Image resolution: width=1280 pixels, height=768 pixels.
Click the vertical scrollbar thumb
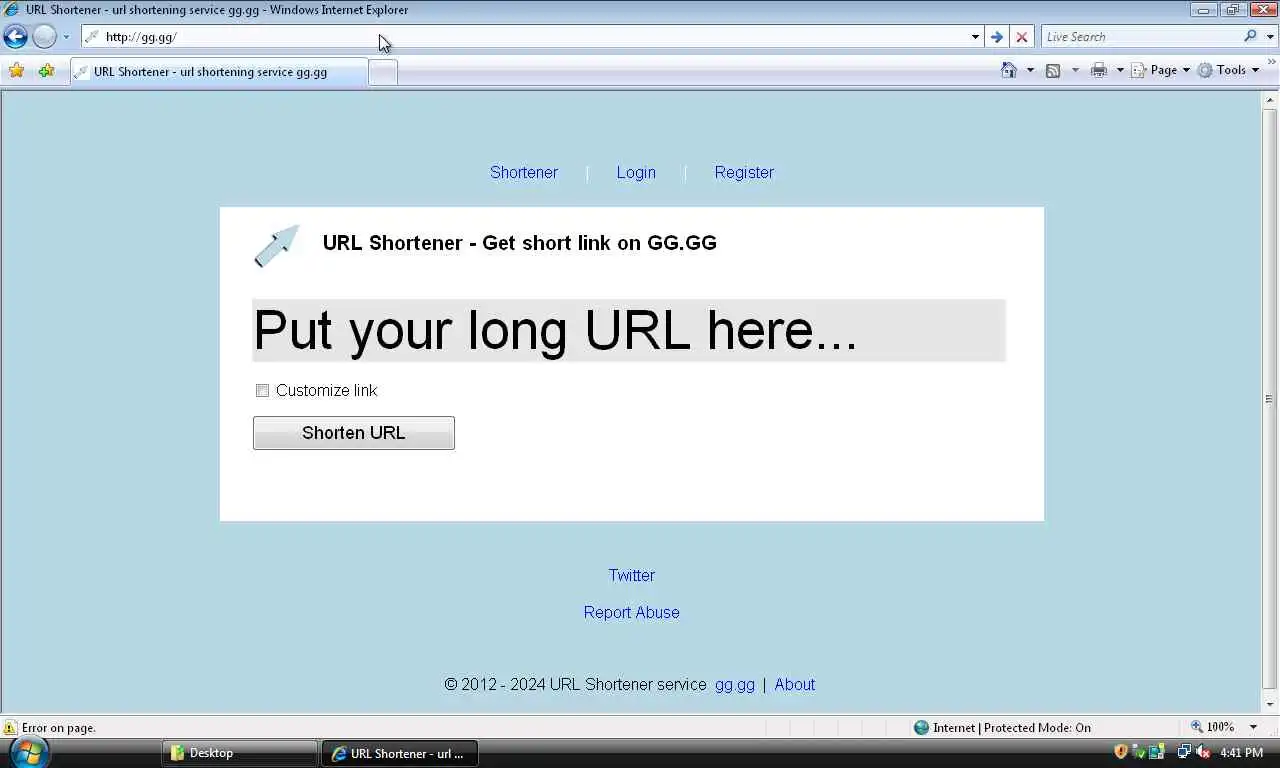click(x=1271, y=398)
